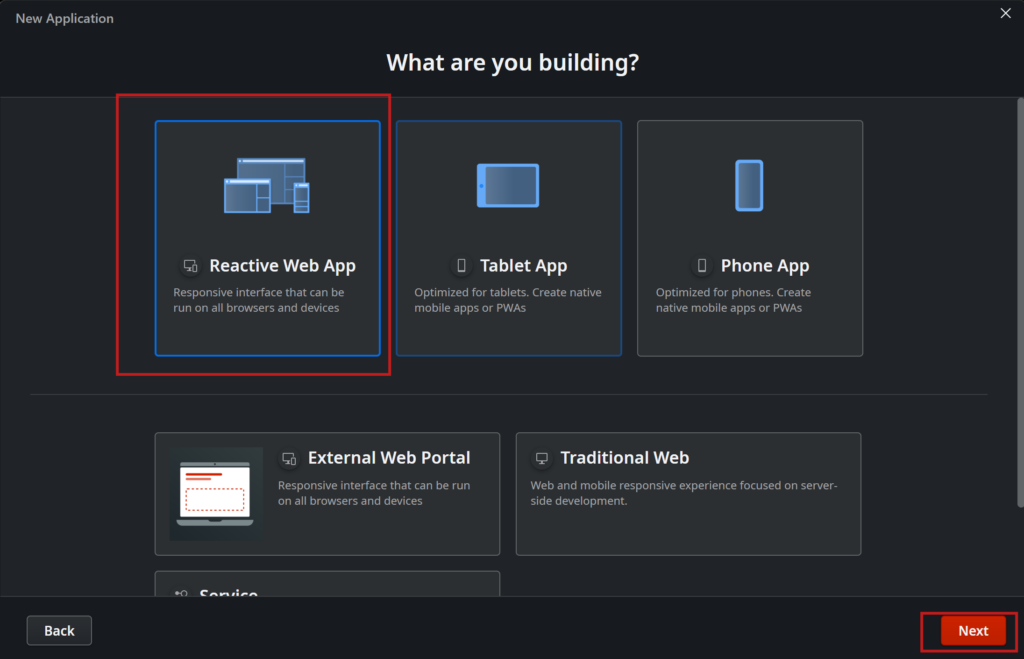Screen dimensions: 1024x659
Task: Pick Phone App via its description text
Action: tap(733, 300)
